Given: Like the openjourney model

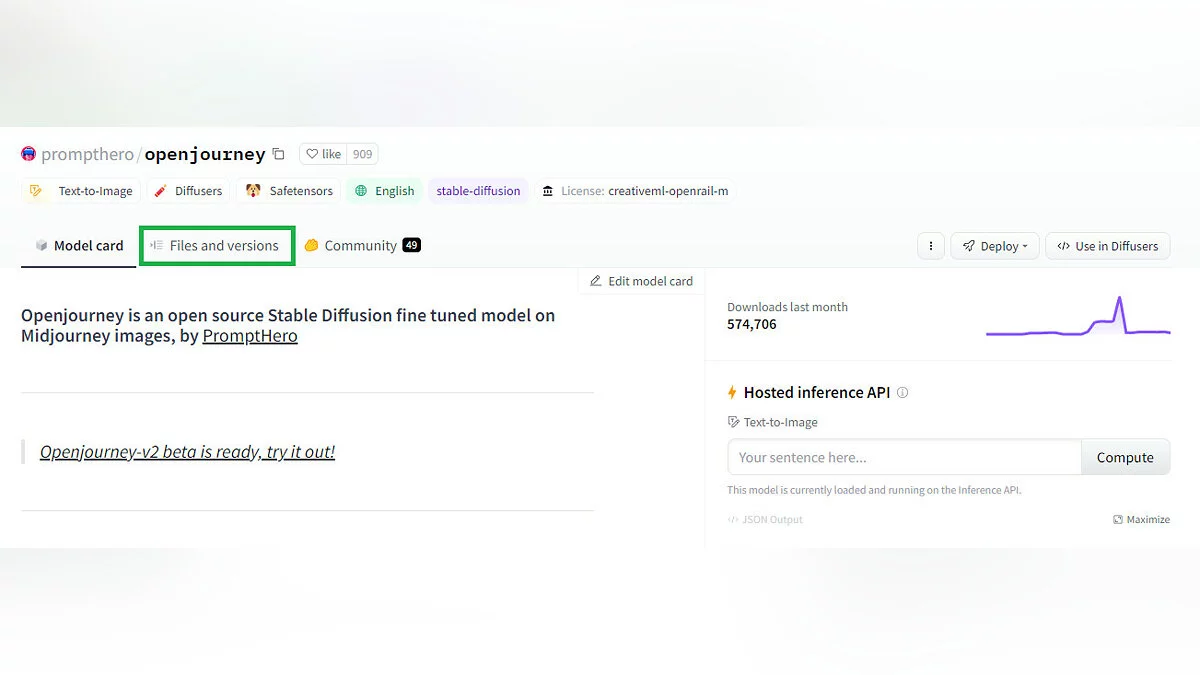Looking at the screenshot, I should 323,154.
